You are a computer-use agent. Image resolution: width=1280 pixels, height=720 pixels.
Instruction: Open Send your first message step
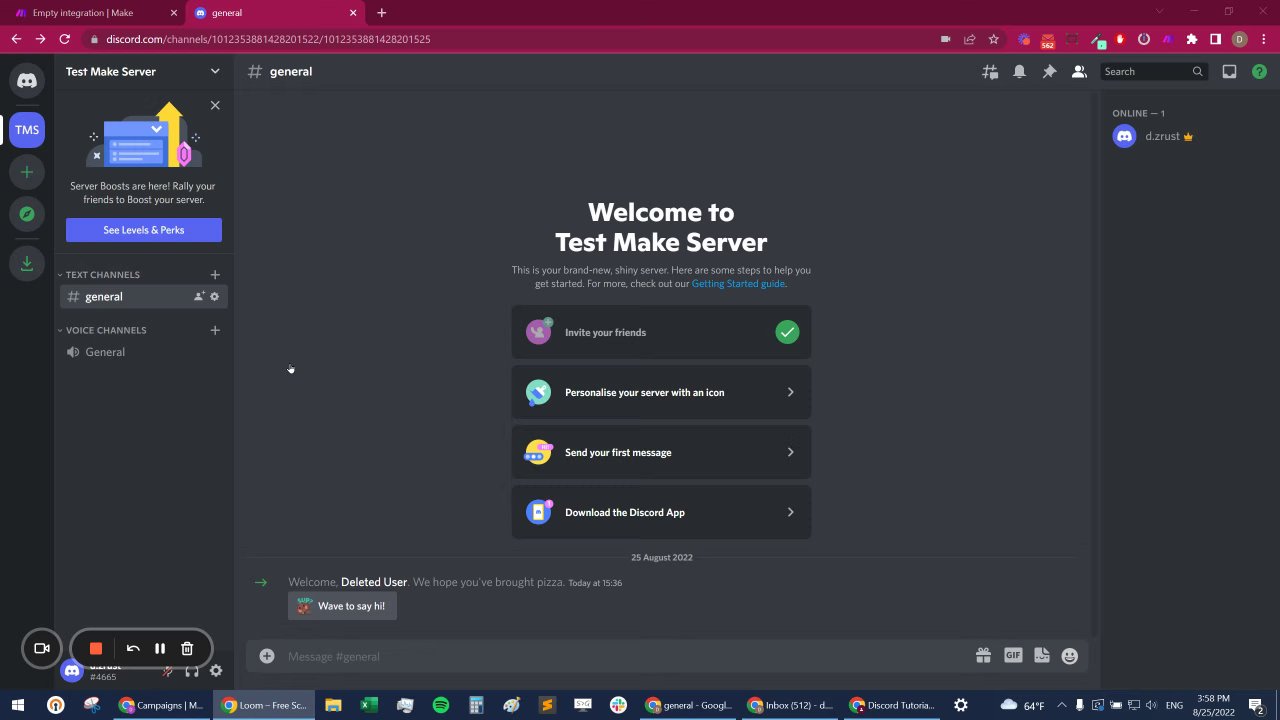click(x=661, y=452)
